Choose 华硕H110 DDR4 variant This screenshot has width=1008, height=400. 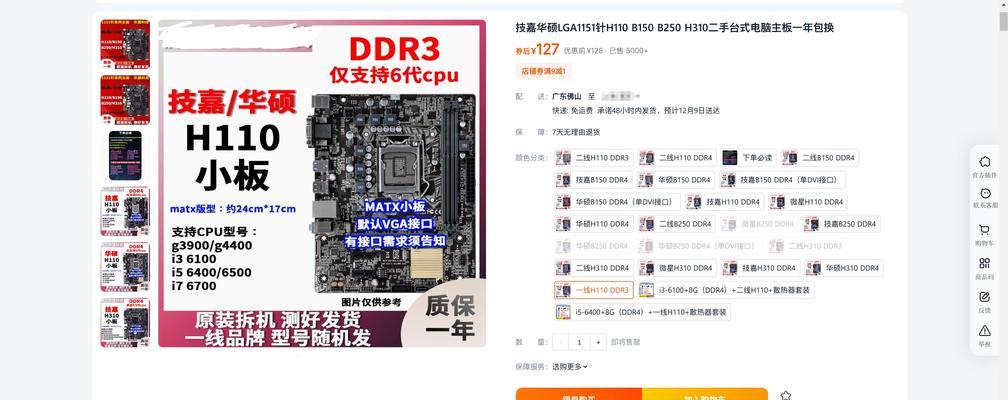(x=594, y=224)
